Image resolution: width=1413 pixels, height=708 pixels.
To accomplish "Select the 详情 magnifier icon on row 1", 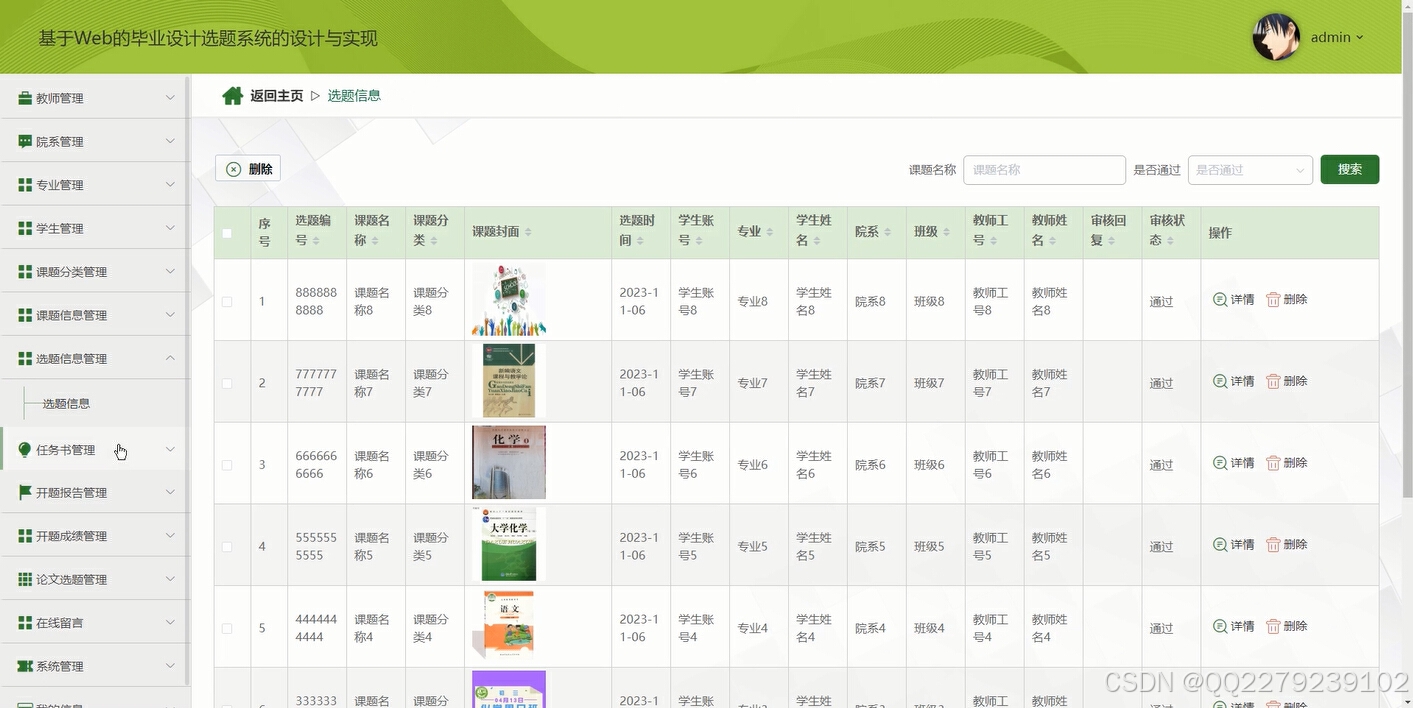I will [x=1219, y=299].
